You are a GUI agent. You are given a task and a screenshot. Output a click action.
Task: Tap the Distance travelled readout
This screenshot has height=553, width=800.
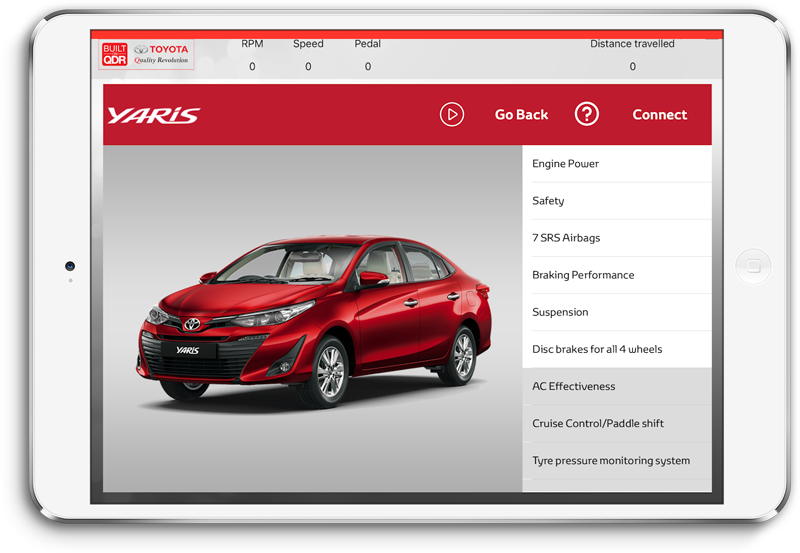pyautogui.click(x=632, y=67)
